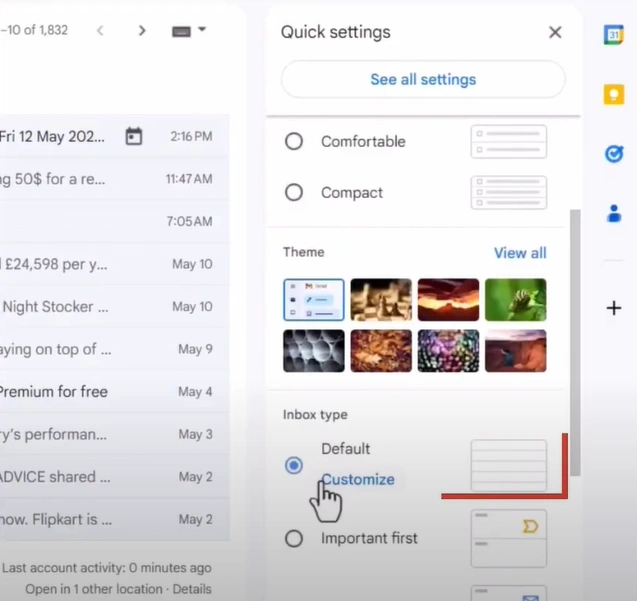Choose the red canyon theme thumbnail
Viewport: 637px width, 601px height.
click(x=448, y=300)
